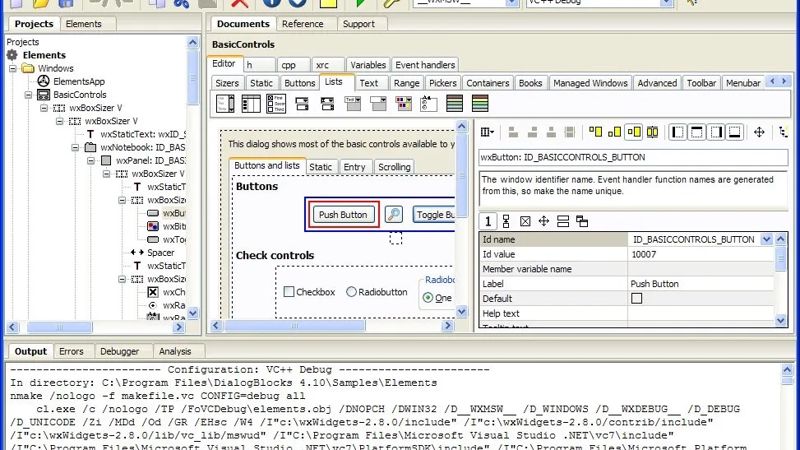This screenshot has height=450, width=800.
Task: Open the overlapping windows property page icon
Action: pos(582,221)
